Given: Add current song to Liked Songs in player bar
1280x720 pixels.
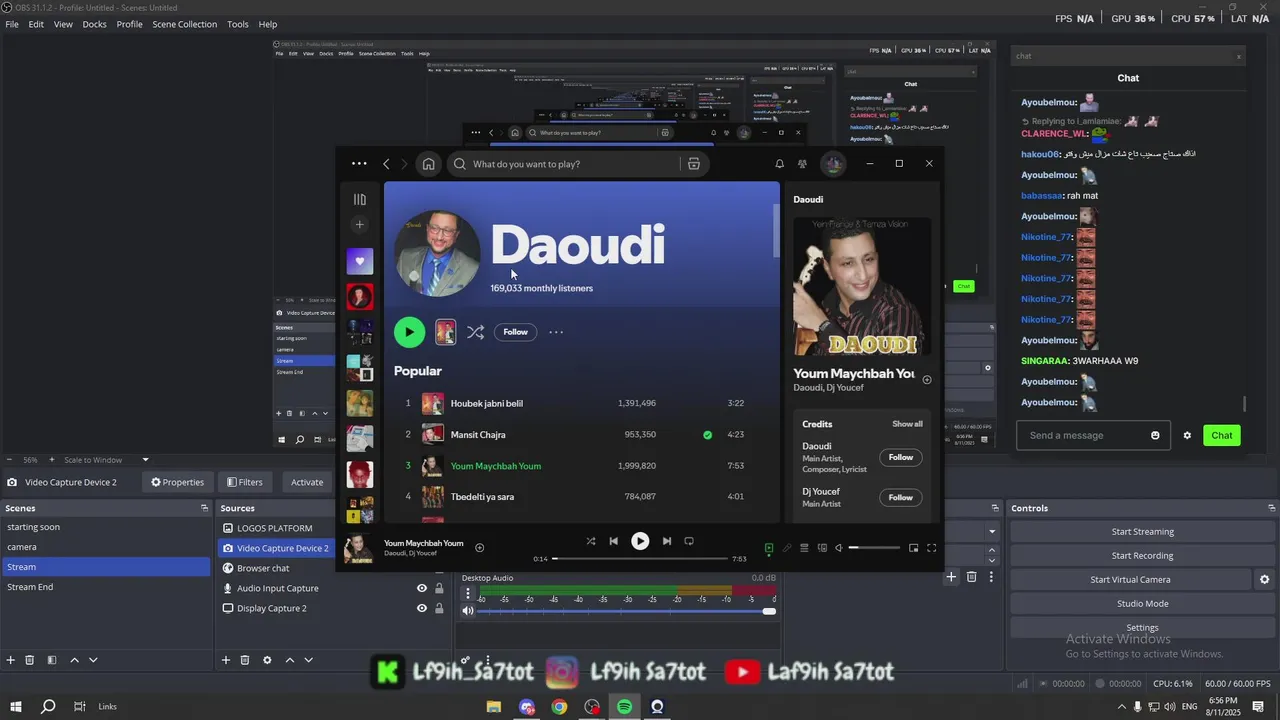Looking at the screenshot, I should click(x=479, y=547).
